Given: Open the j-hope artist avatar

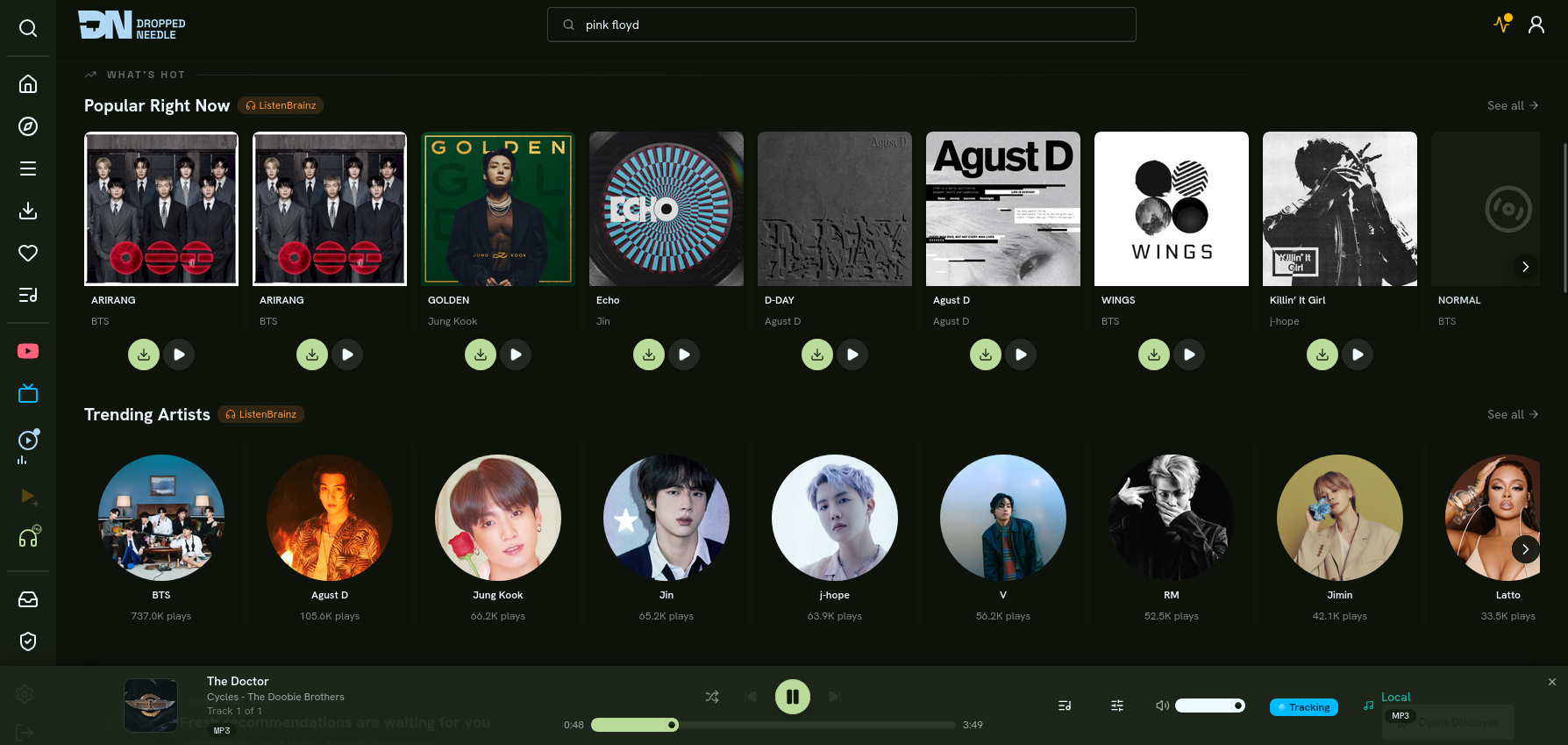Looking at the screenshot, I should tap(835, 518).
